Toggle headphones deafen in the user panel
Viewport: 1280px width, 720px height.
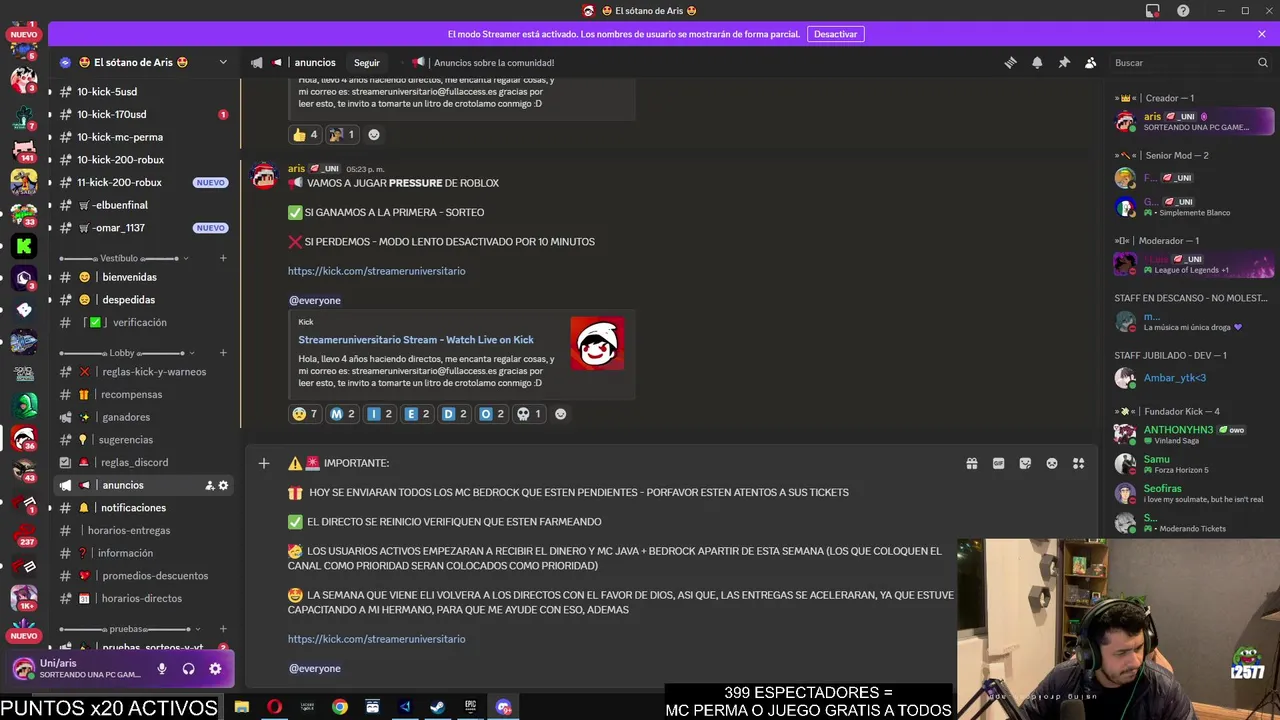(188, 669)
